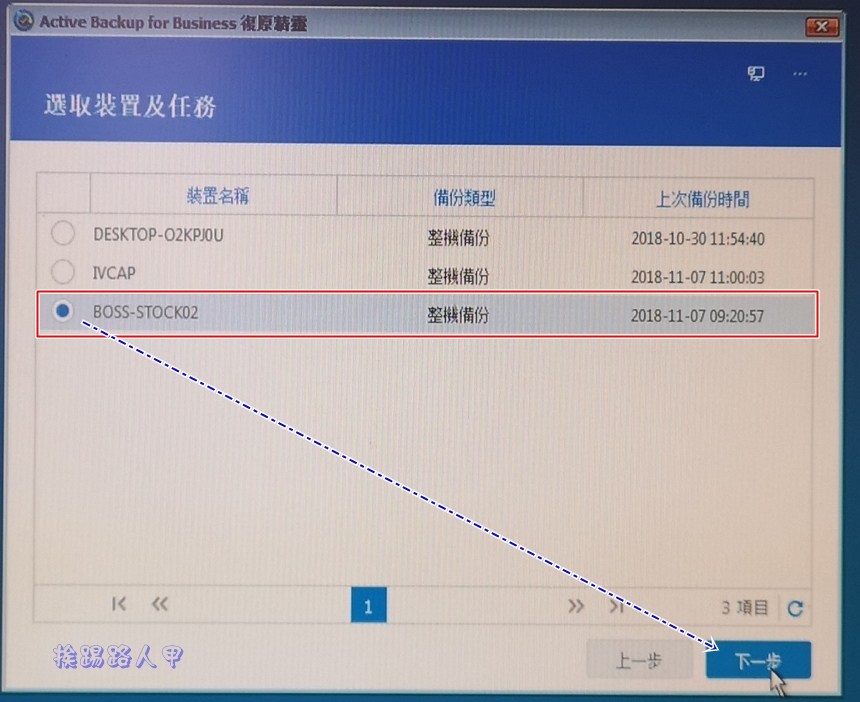Click the Active Backup app logo icon
The height and width of the screenshot is (702, 860).
[24, 21]
